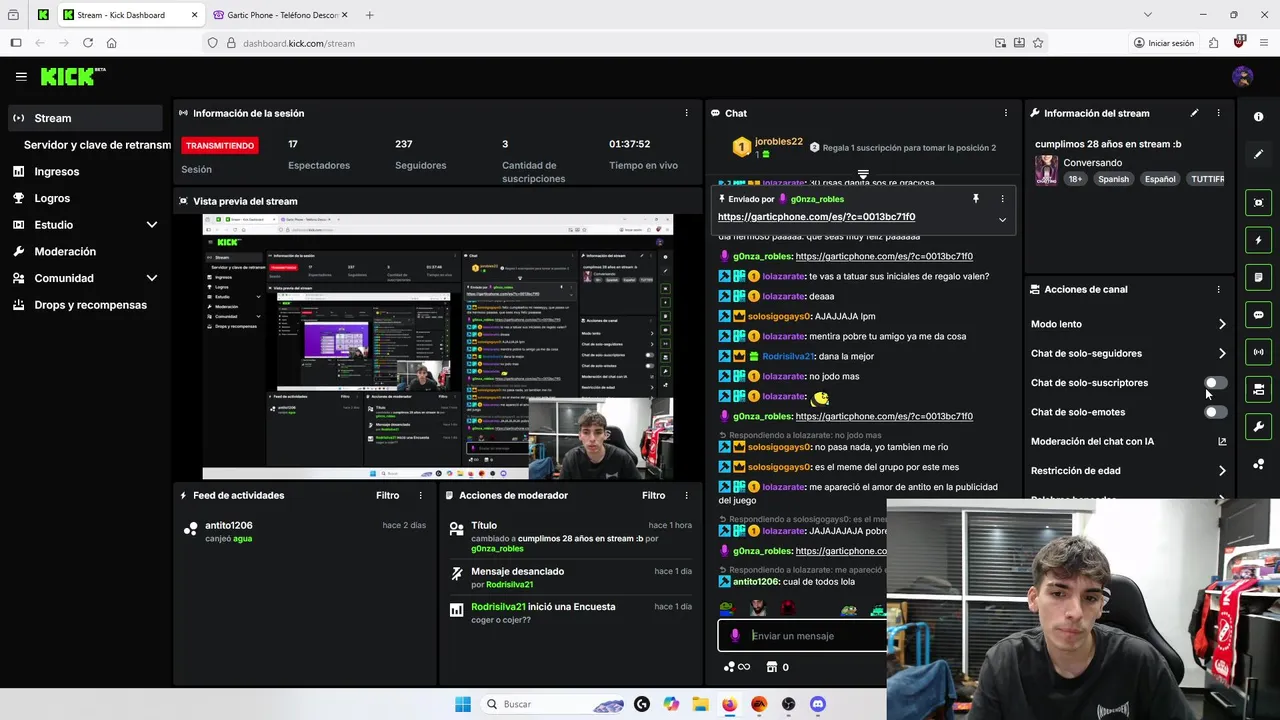Click the Spanish tag chip

pos(1113,179)
